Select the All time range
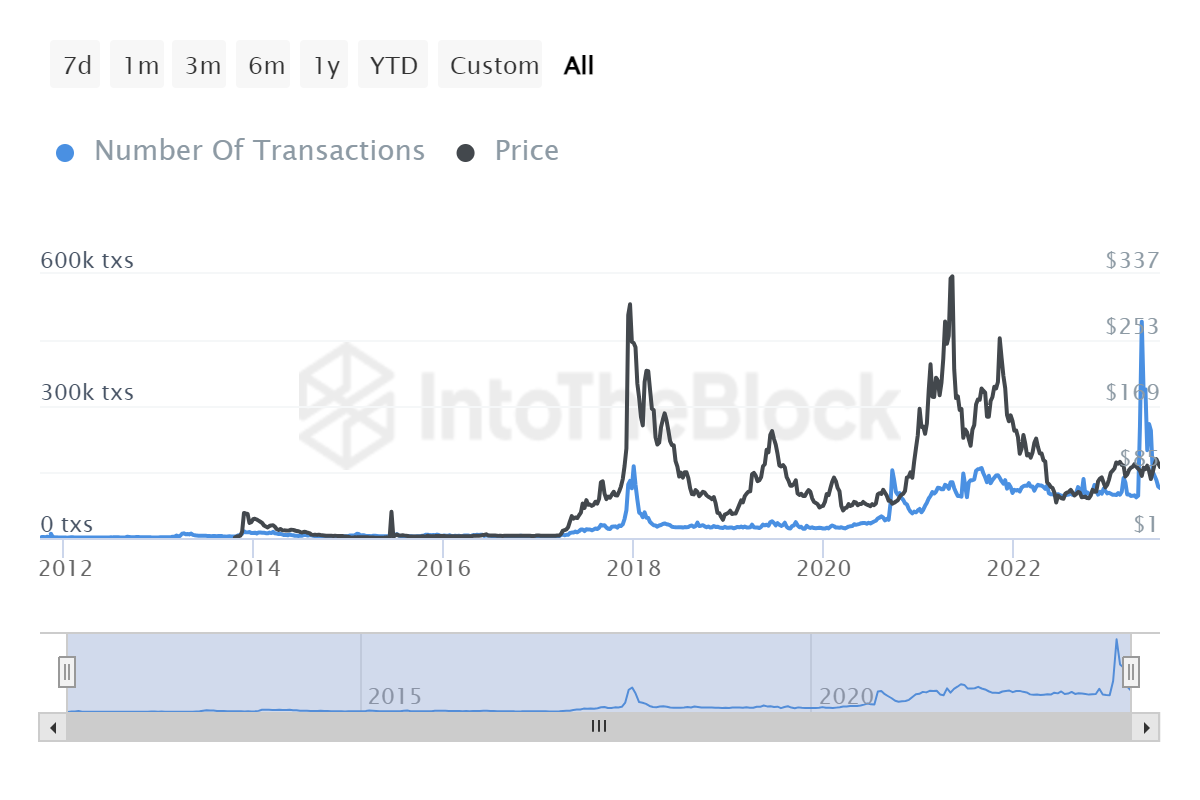The height and width of the screenshot is (800, 1200). [579, 65]
